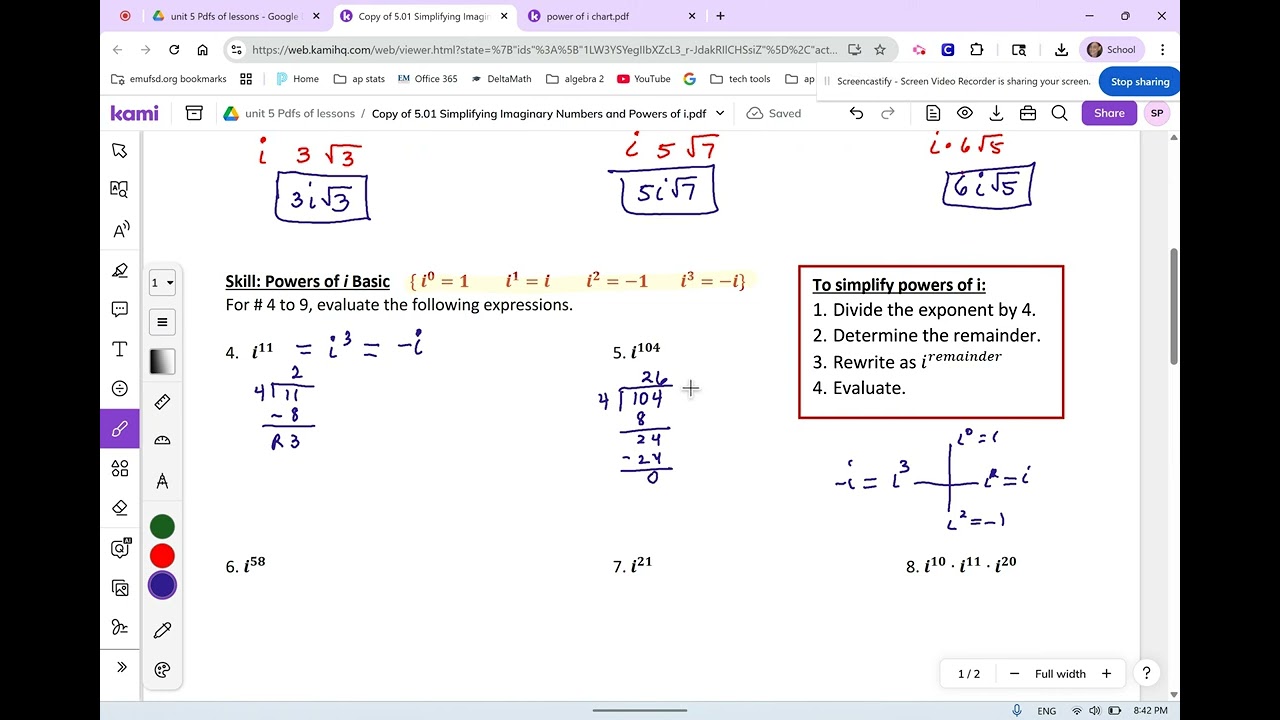Image resolution: width=1280 pixels, height=720 pixels.
Task: Select the compass drawing aid
Action: point(162,481)
